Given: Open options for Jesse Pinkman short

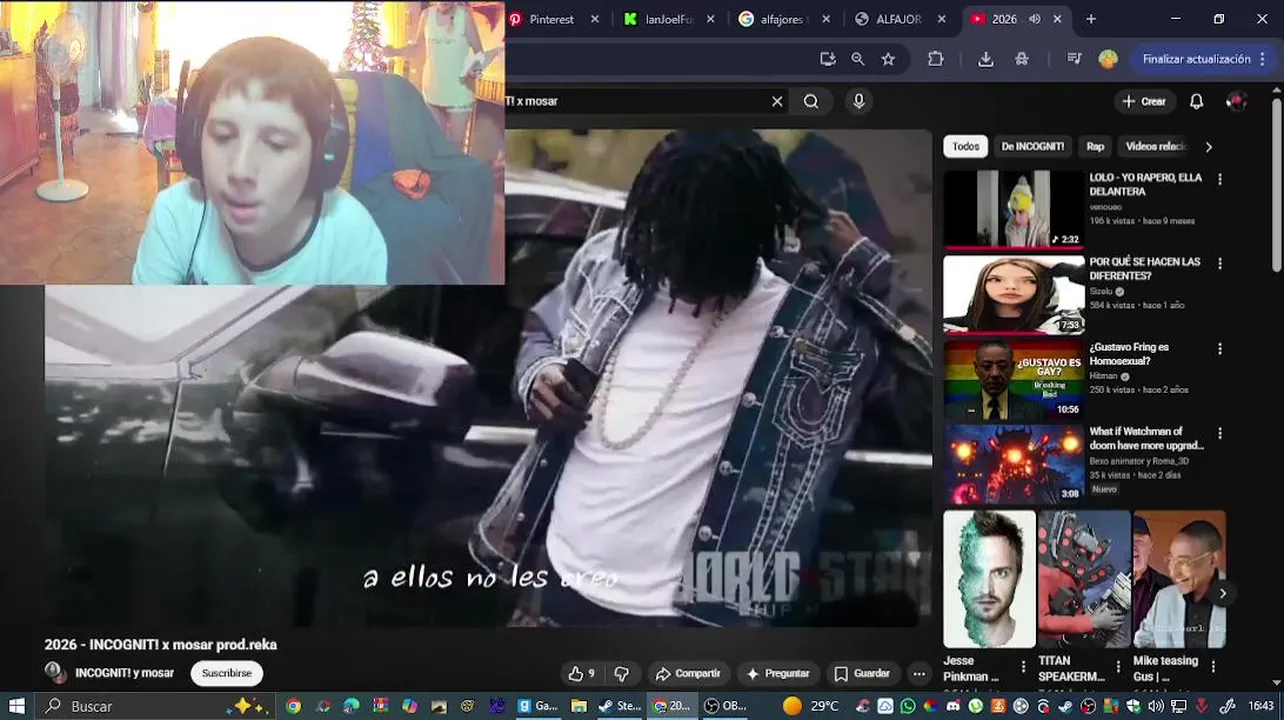Looking at the screenshot, I should pyautogui.click(x=1023, y=667).
